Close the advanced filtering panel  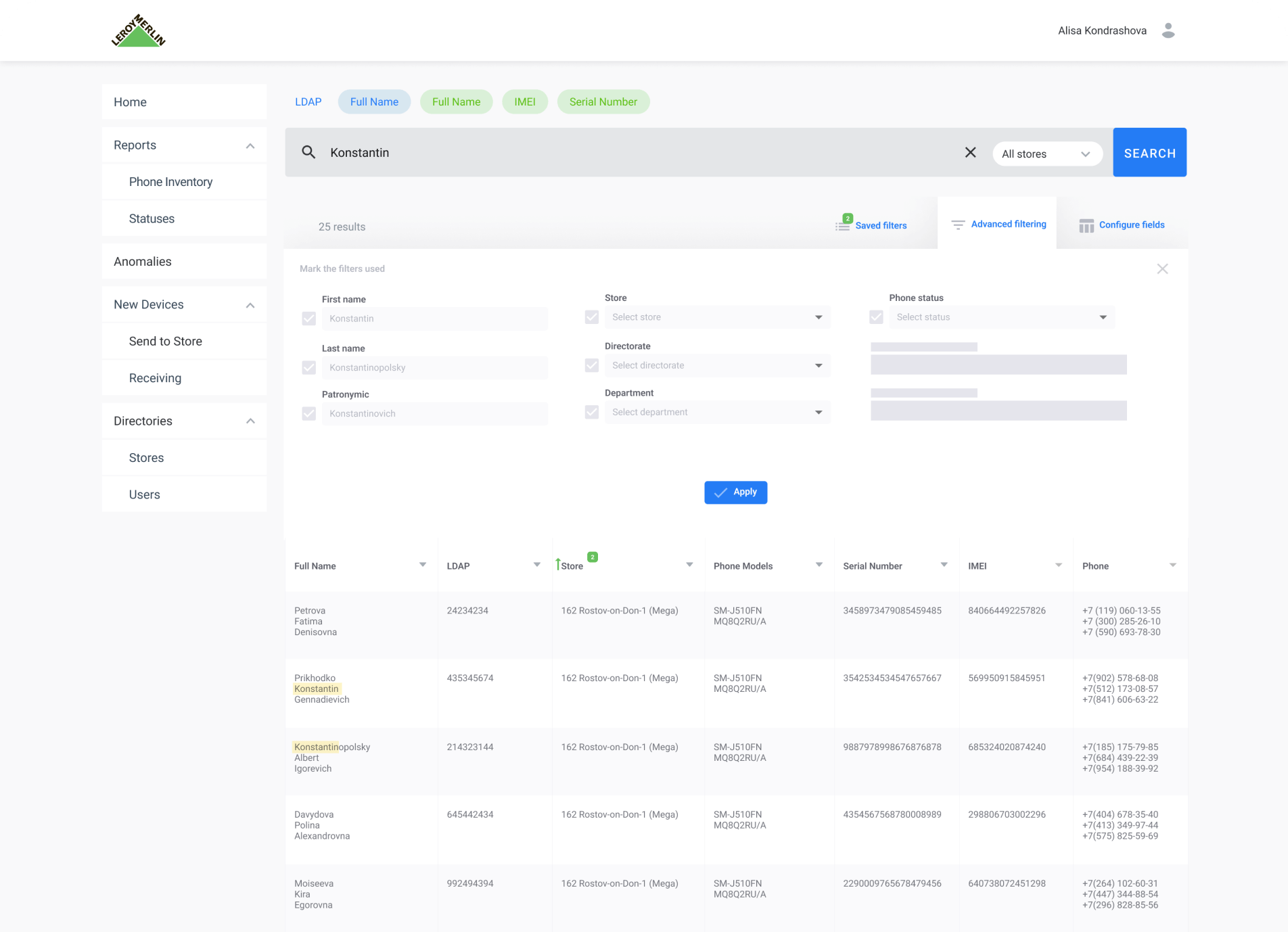point(1162,269)
